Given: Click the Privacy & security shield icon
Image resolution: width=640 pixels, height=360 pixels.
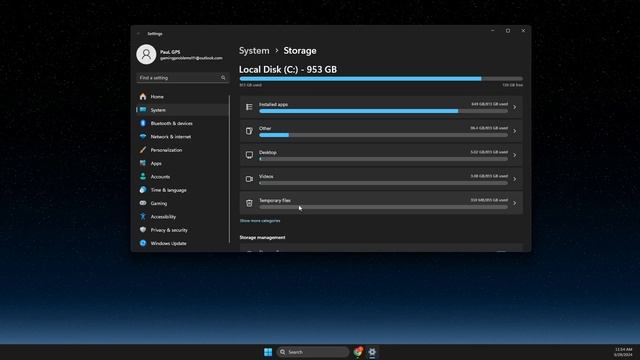Looking at the screenshot, I should pos(143,230).
